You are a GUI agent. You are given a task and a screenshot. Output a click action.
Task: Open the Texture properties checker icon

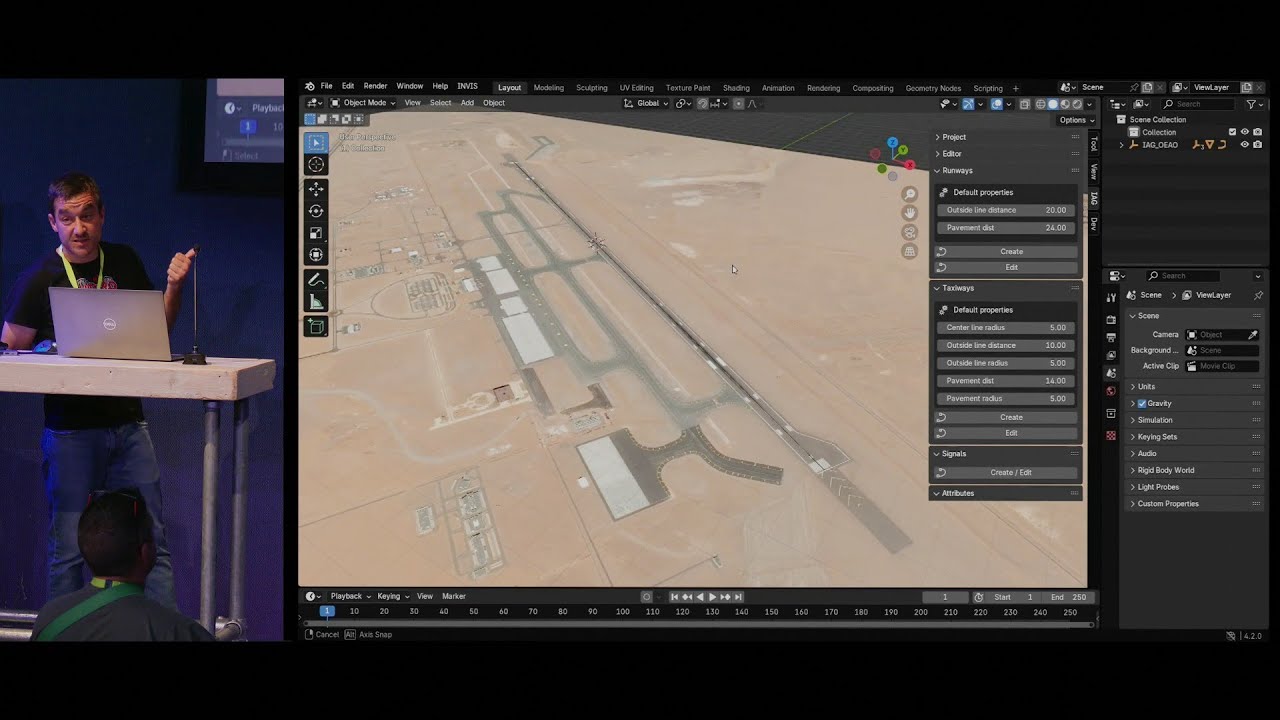1111,436
